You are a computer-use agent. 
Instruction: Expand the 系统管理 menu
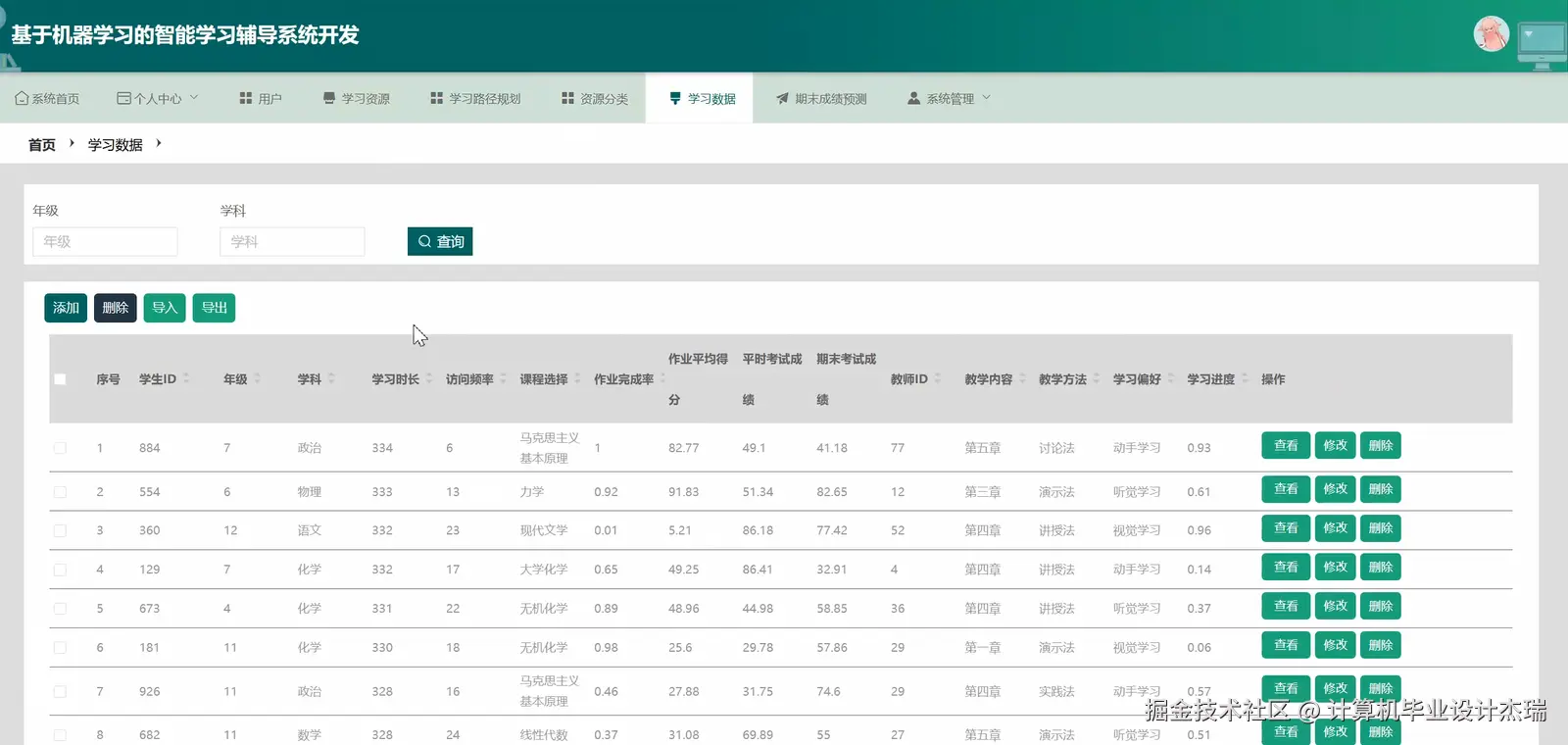tap(949, 98)
